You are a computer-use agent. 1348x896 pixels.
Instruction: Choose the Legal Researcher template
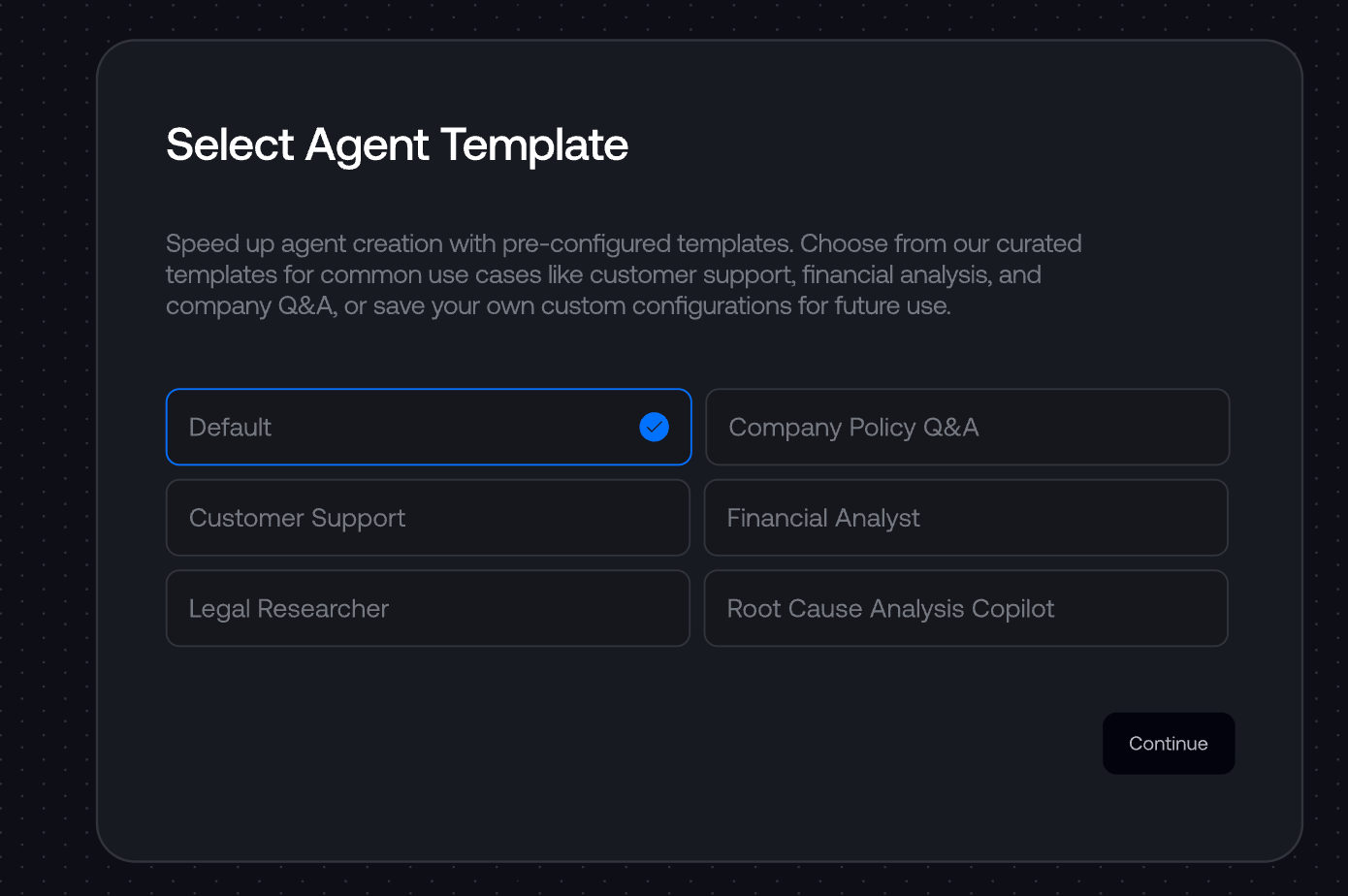point(428,608)
